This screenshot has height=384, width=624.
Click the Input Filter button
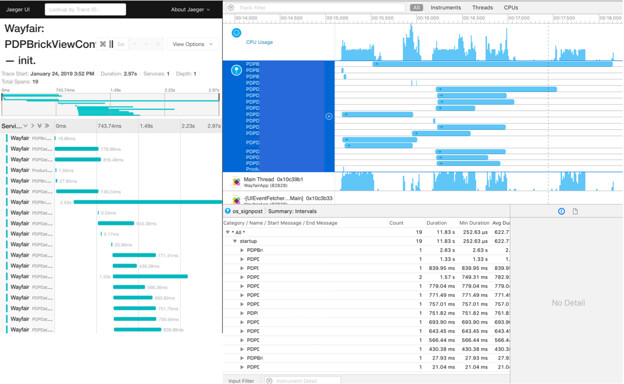[241, 381]
